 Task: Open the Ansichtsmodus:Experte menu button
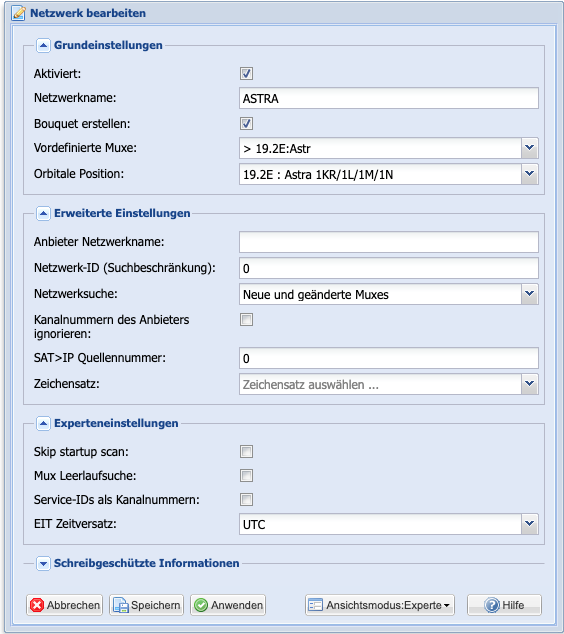380,605
